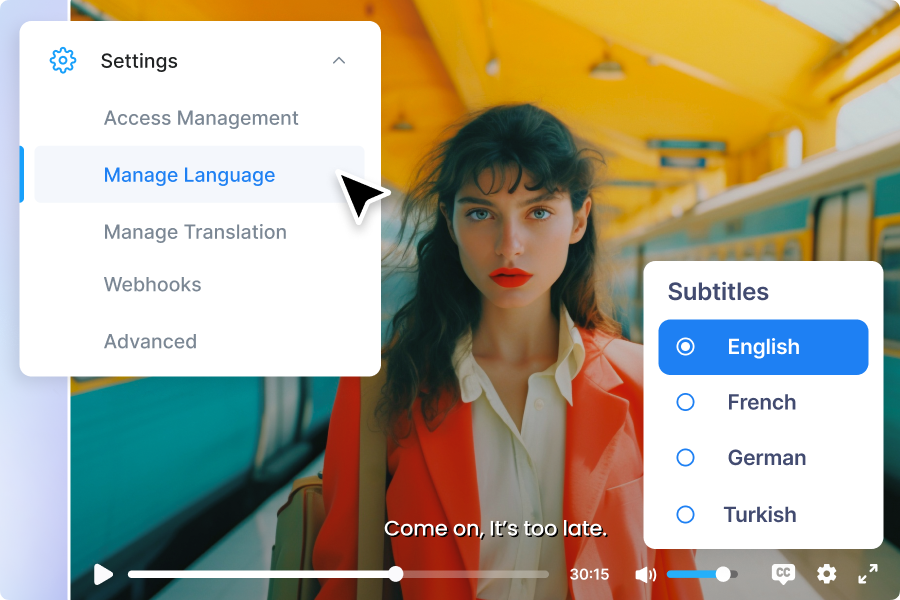This screenshot has width=900, height=600.
Task: Toggle closed captions with the CC icon
Action: [x=783, y=573]
